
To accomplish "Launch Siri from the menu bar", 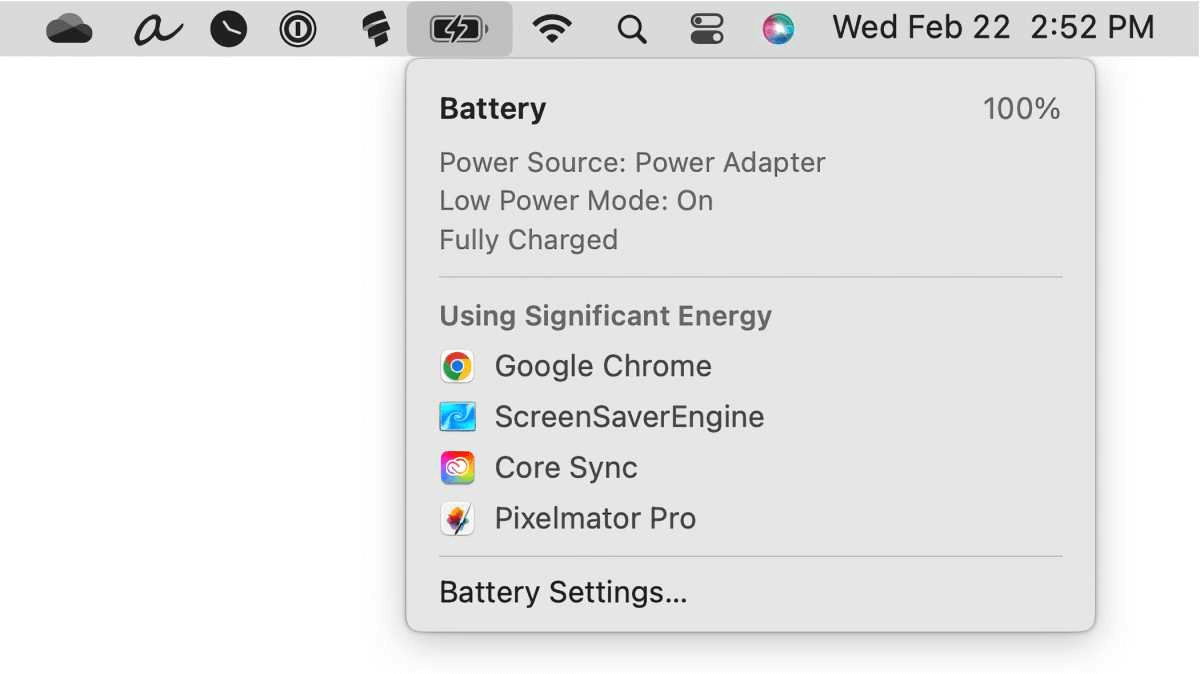I will click(x=778, y=29).
